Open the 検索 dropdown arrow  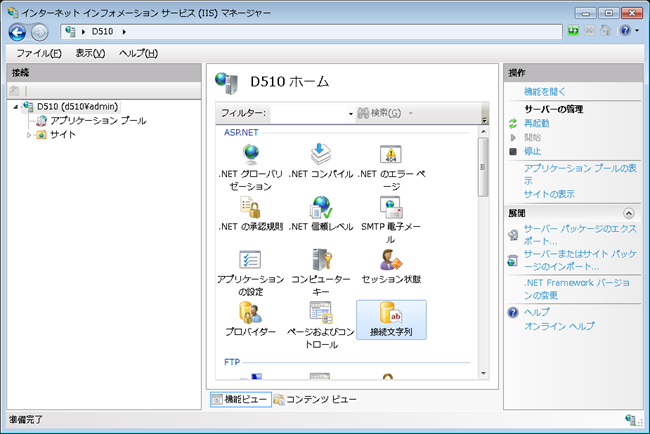pyautogui.click(x=411, y=113)
